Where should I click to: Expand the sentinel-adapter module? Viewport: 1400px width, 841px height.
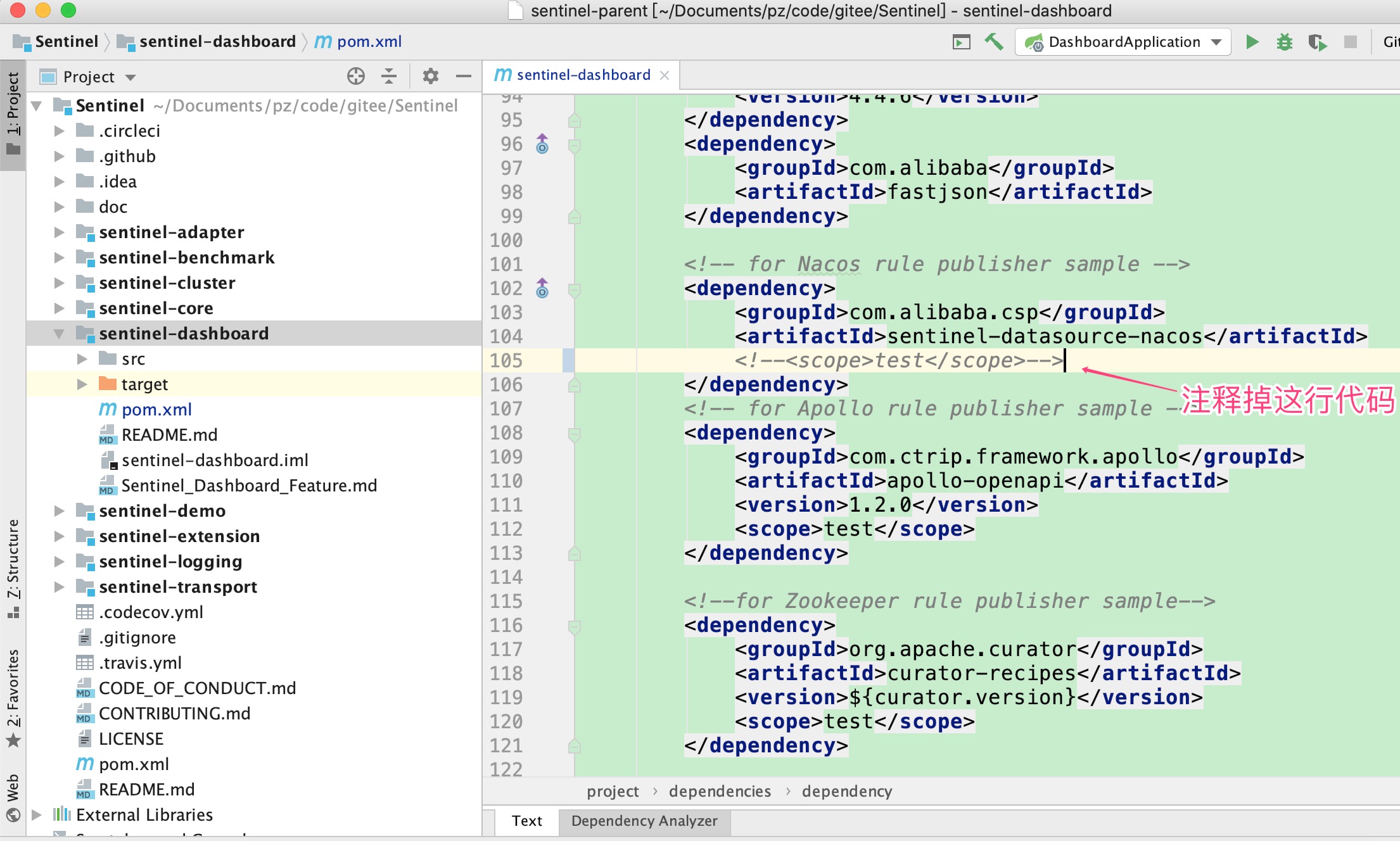tap(59, 232)
